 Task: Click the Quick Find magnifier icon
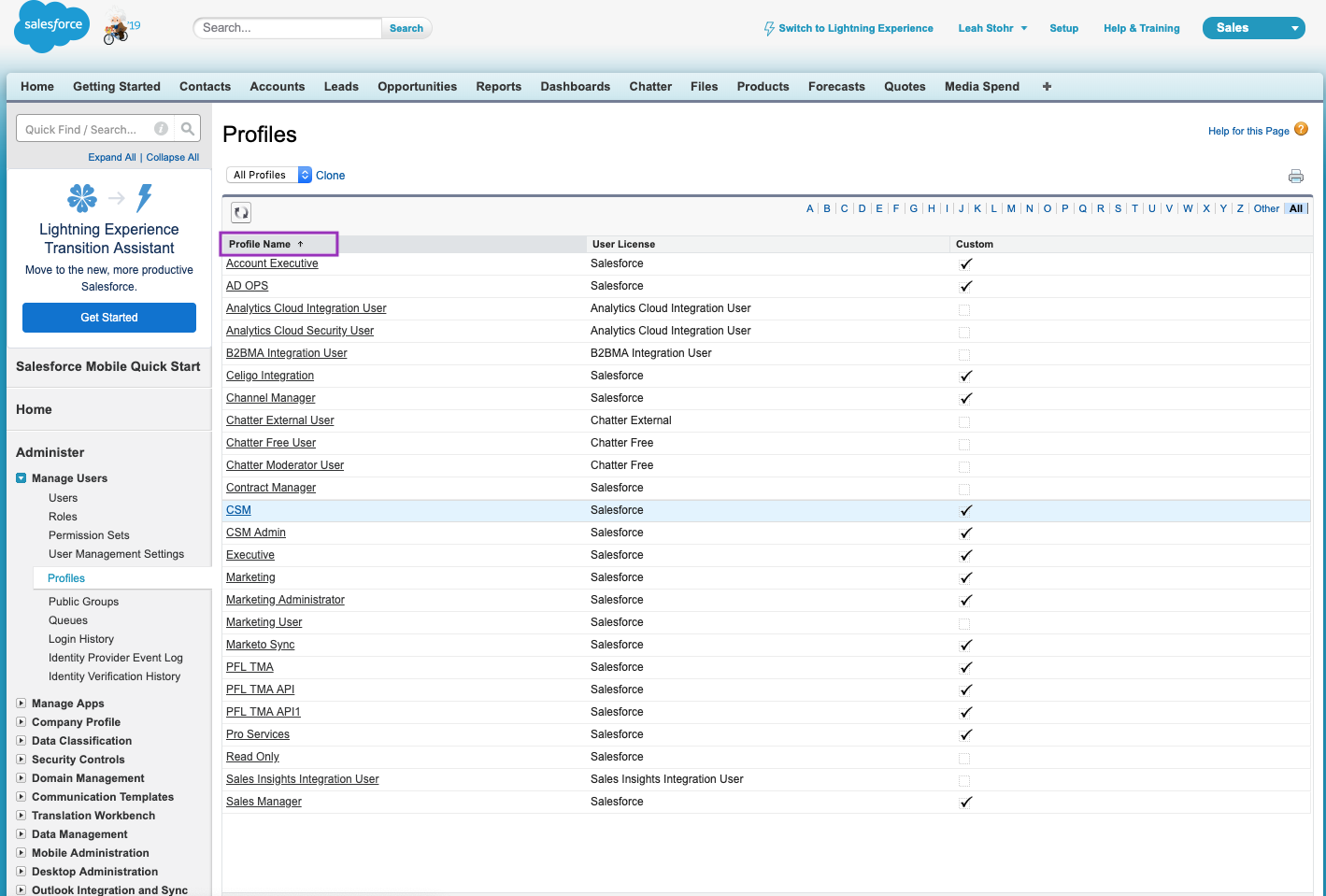click(x=188, y=129)
